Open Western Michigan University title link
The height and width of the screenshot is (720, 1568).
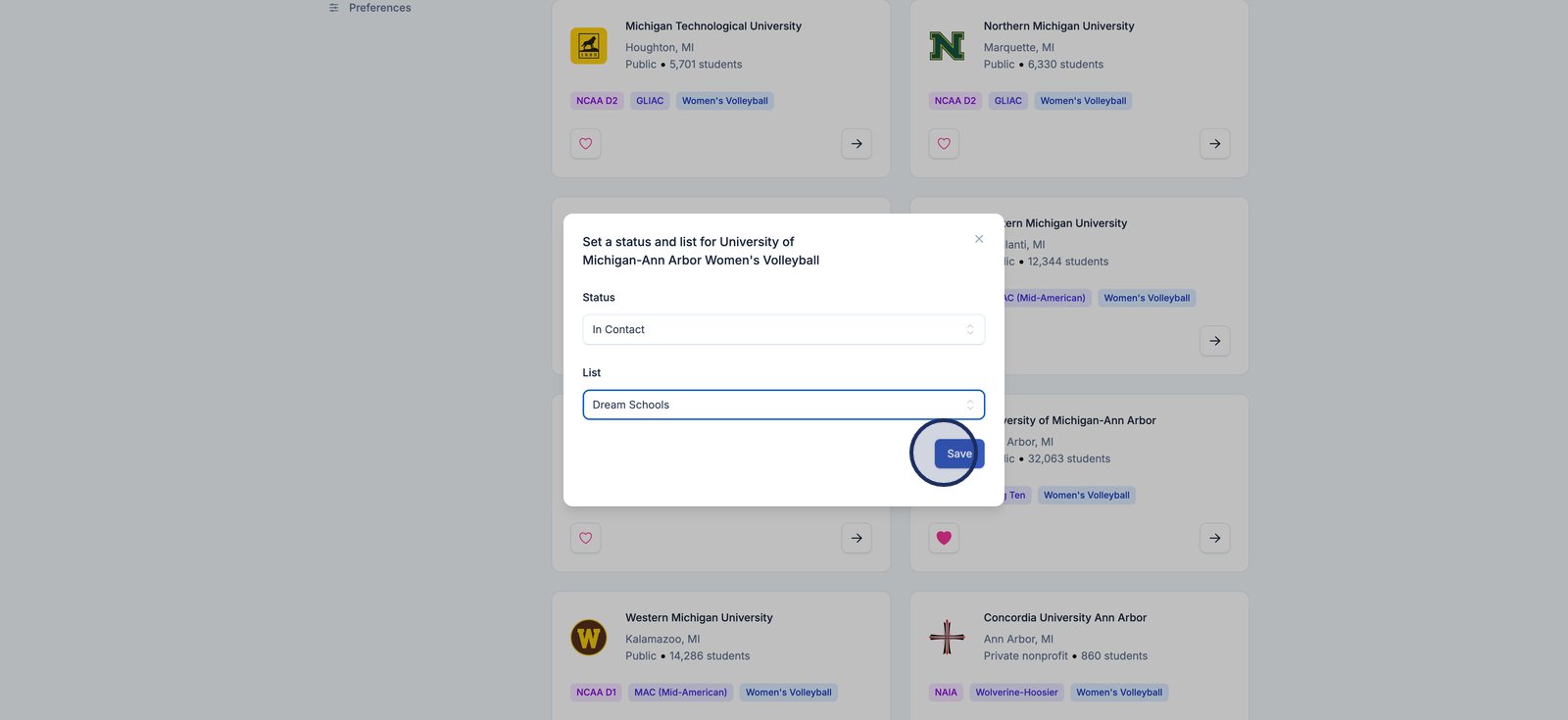(x=699, y=618)
